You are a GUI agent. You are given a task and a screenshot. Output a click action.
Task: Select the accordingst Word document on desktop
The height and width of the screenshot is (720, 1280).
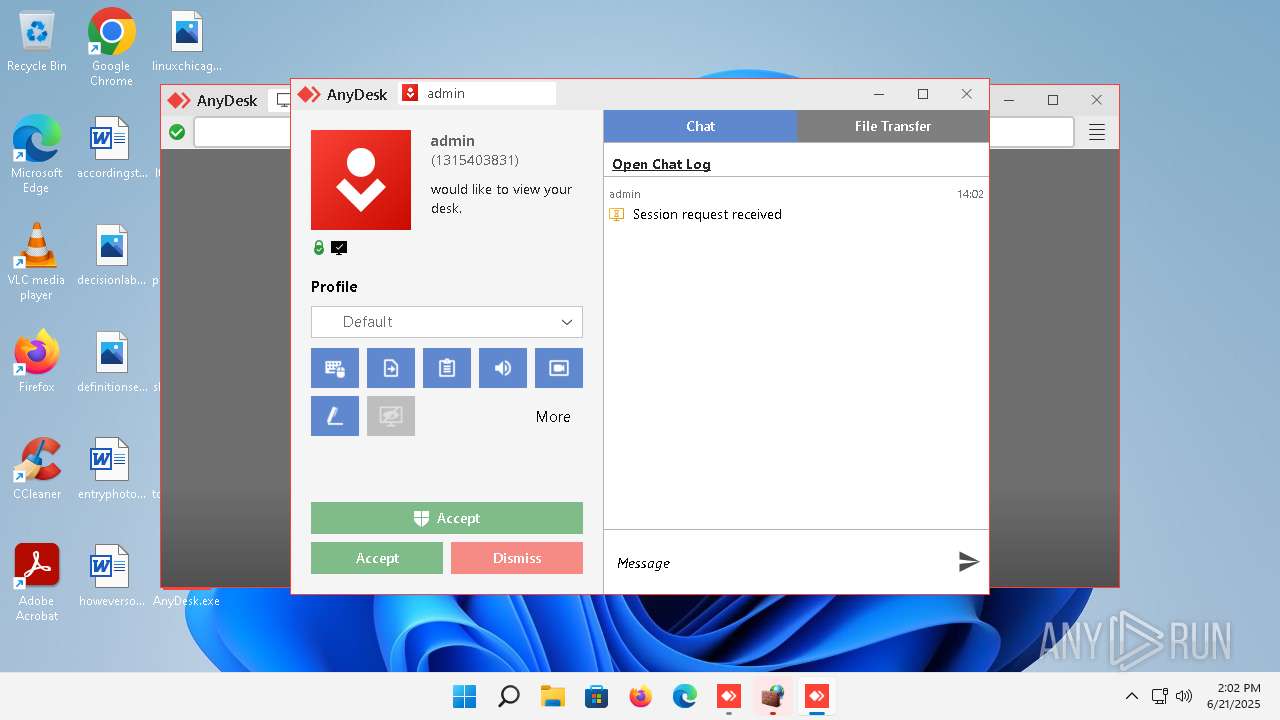coord(112,148)
